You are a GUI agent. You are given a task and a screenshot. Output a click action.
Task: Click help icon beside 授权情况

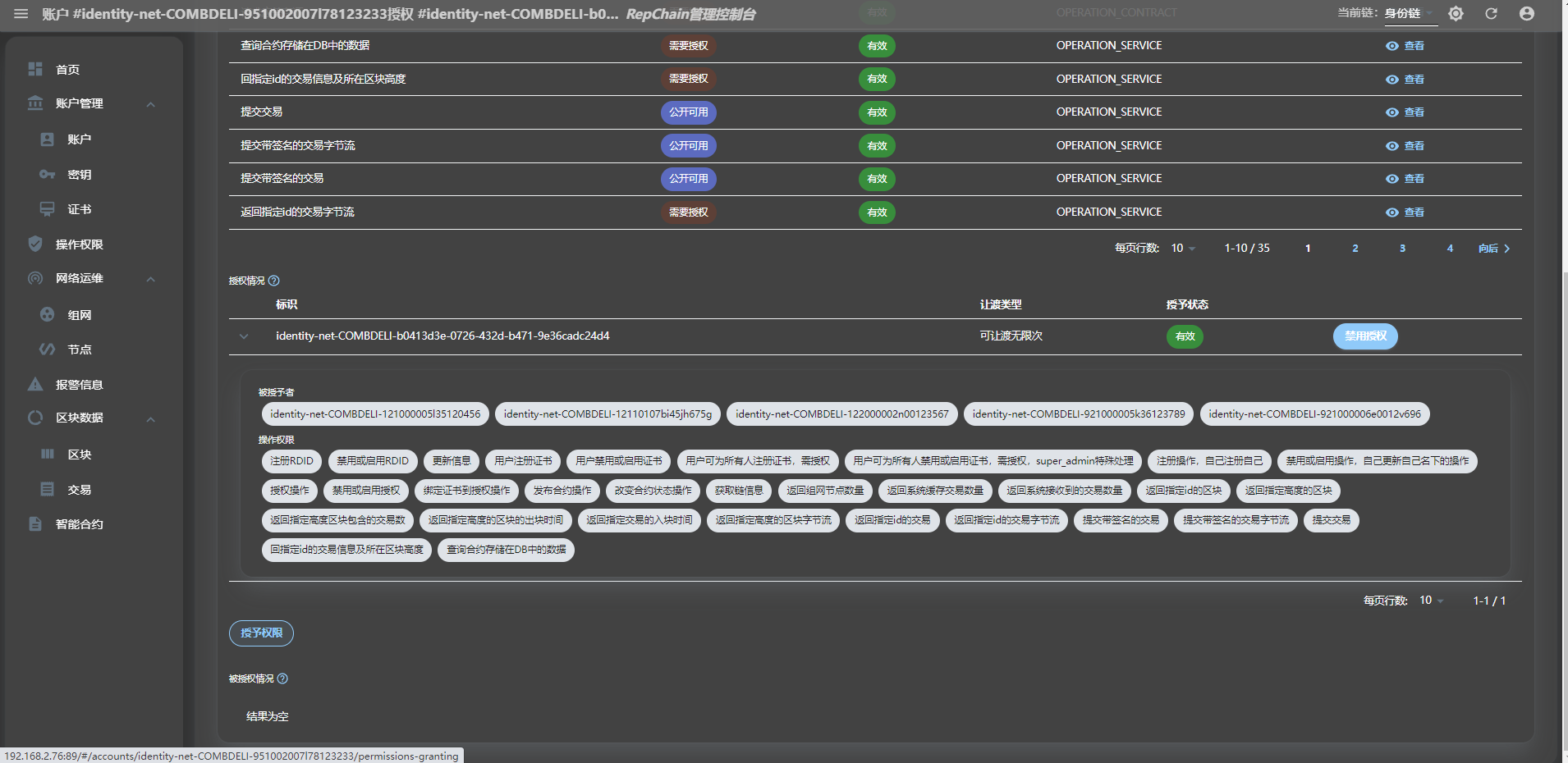[x=274, y=281]
